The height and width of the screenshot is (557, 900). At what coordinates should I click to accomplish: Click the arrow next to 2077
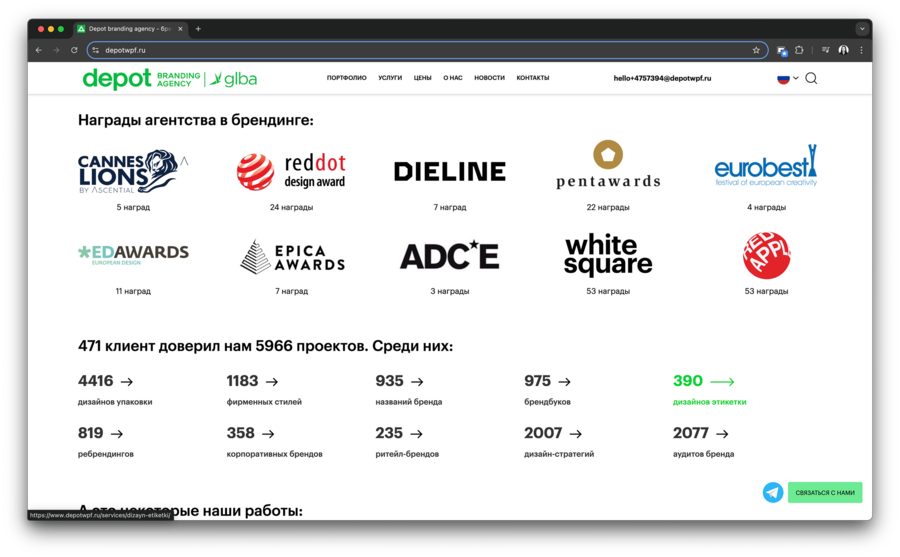click(x=723, y=434)
